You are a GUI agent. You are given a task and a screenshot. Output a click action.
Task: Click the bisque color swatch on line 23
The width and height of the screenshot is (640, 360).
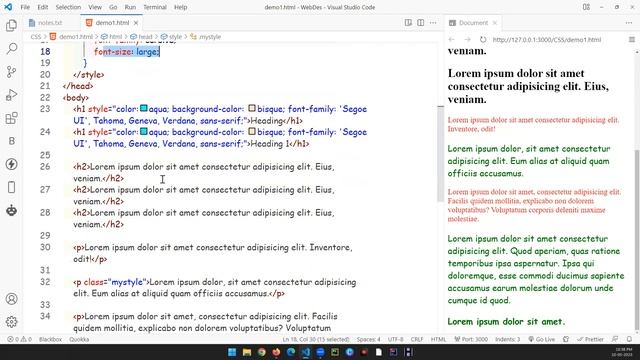tap(252, 109)
